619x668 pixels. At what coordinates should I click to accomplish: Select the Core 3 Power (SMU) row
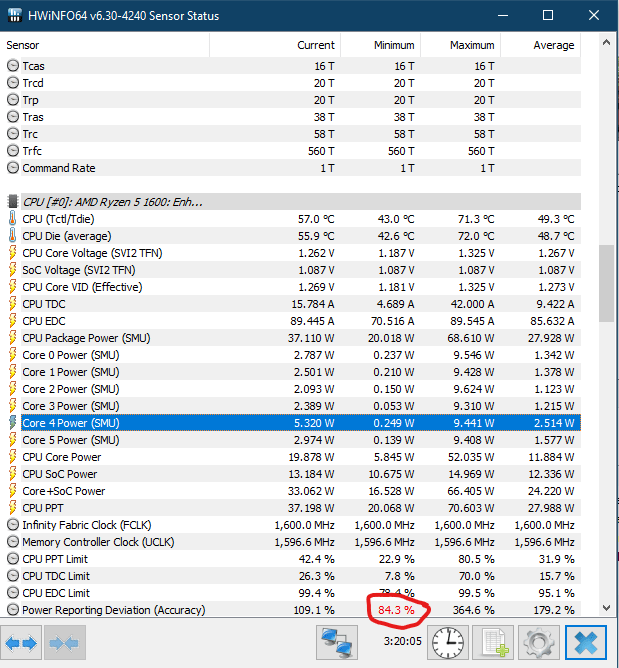click(x=294, y=406)
